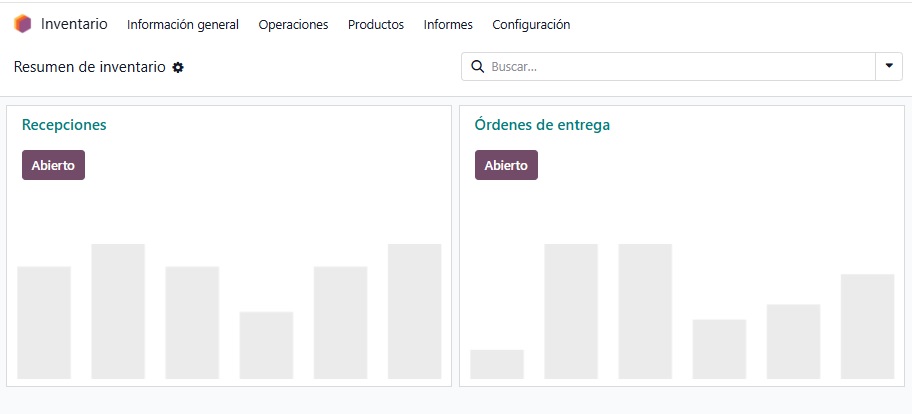
Task: Open the Órdenes de entrega card title
Action: point(542,124)
